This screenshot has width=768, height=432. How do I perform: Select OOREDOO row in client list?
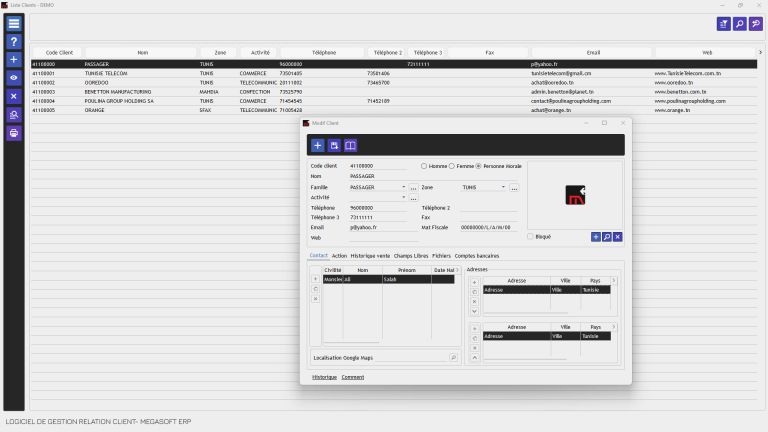click(x=394, y=83)
